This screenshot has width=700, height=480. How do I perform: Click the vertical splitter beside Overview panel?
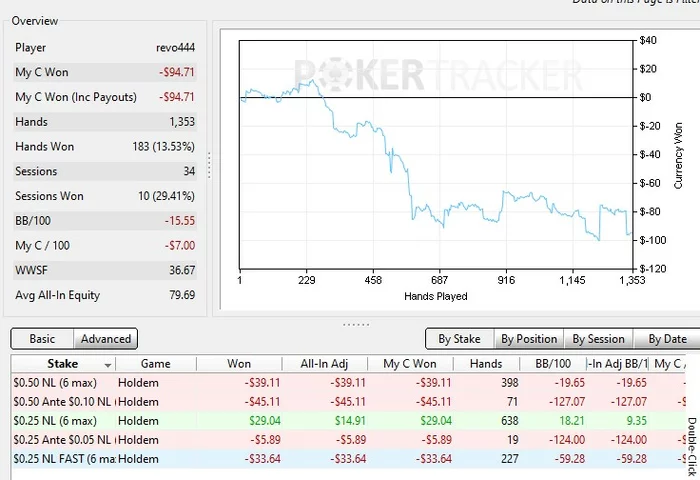[209, 165]
